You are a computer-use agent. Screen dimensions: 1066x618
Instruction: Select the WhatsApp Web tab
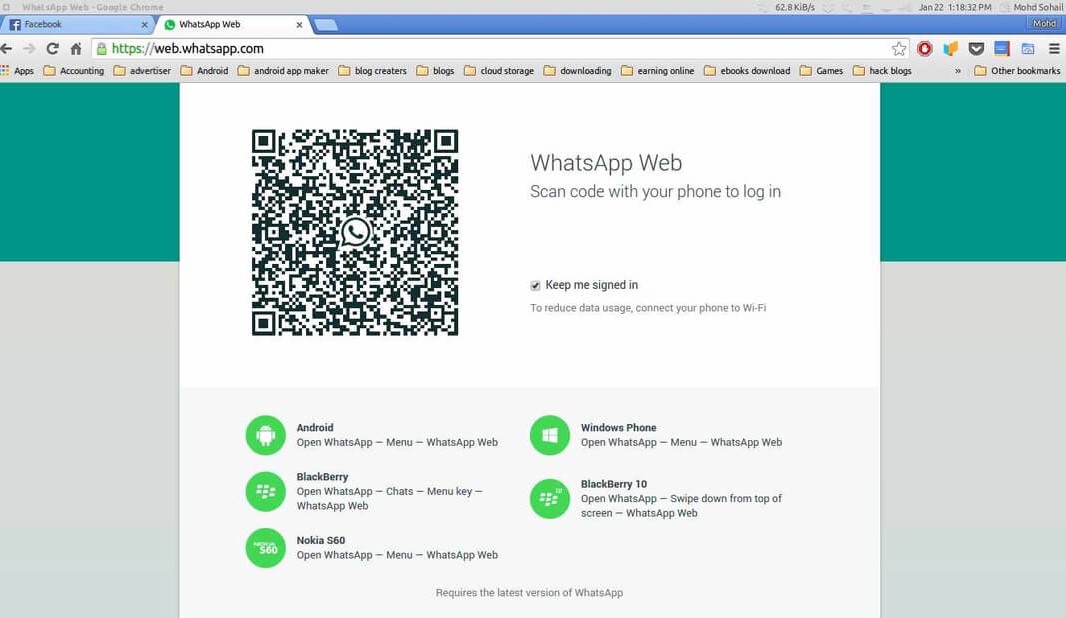pos(228,24)
